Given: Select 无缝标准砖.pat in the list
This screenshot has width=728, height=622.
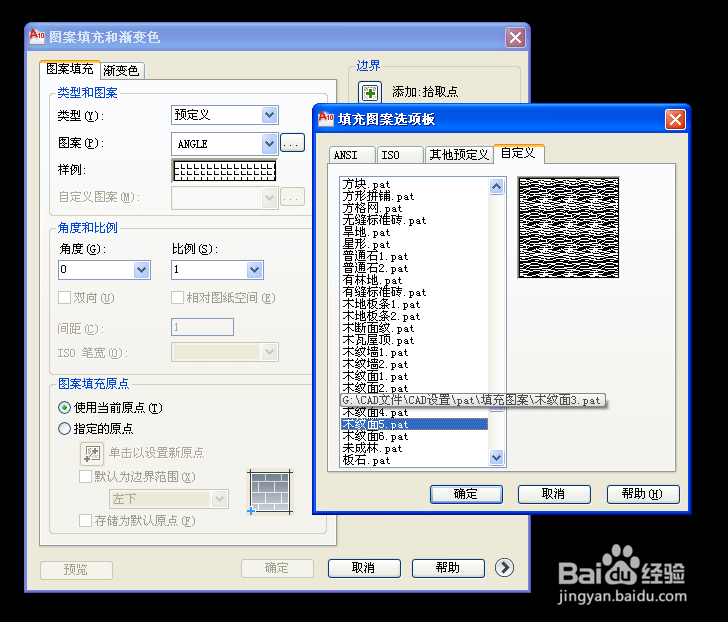Looking at the screenshot, I should coord(384,220).
